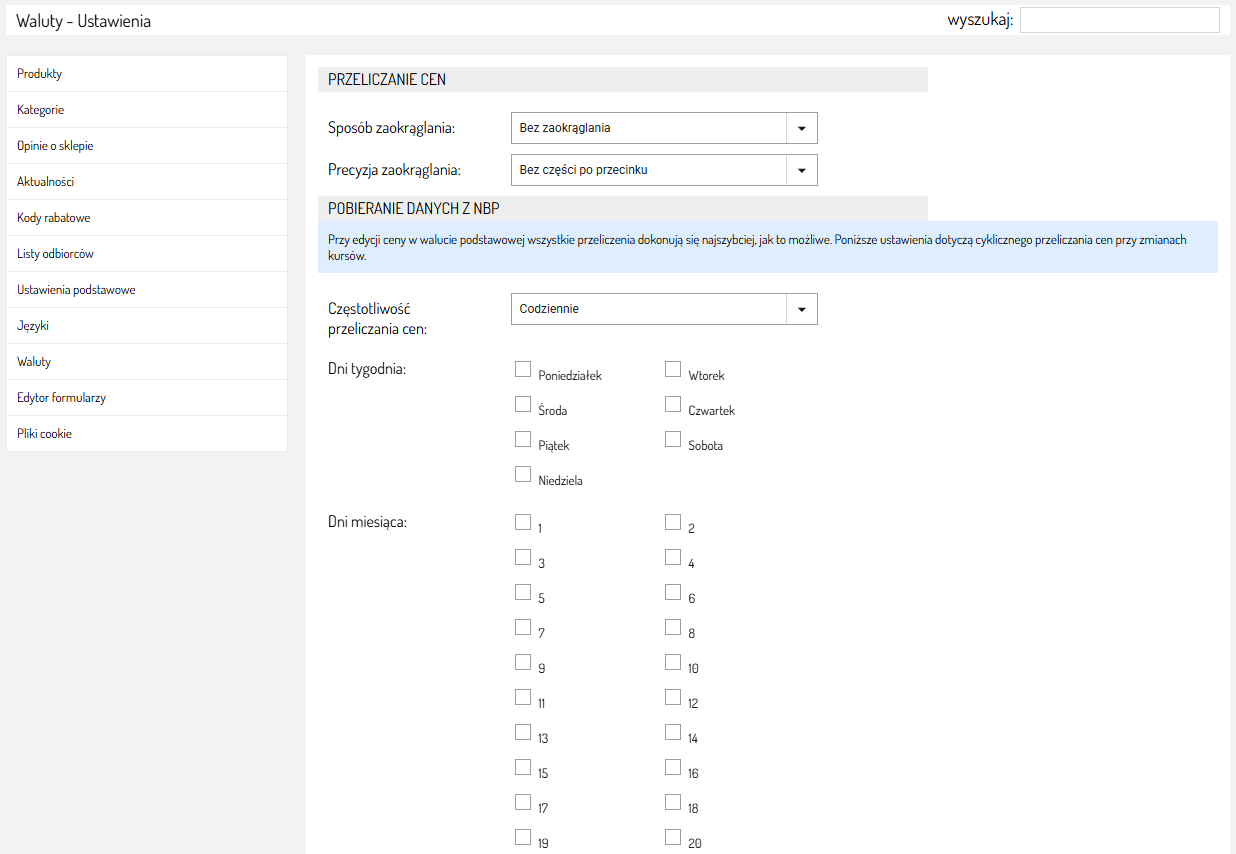Viewport: 1236px width, 854px height.
Task: Open Edytor formularzy in the sidebar
Action: coord(62,398)
